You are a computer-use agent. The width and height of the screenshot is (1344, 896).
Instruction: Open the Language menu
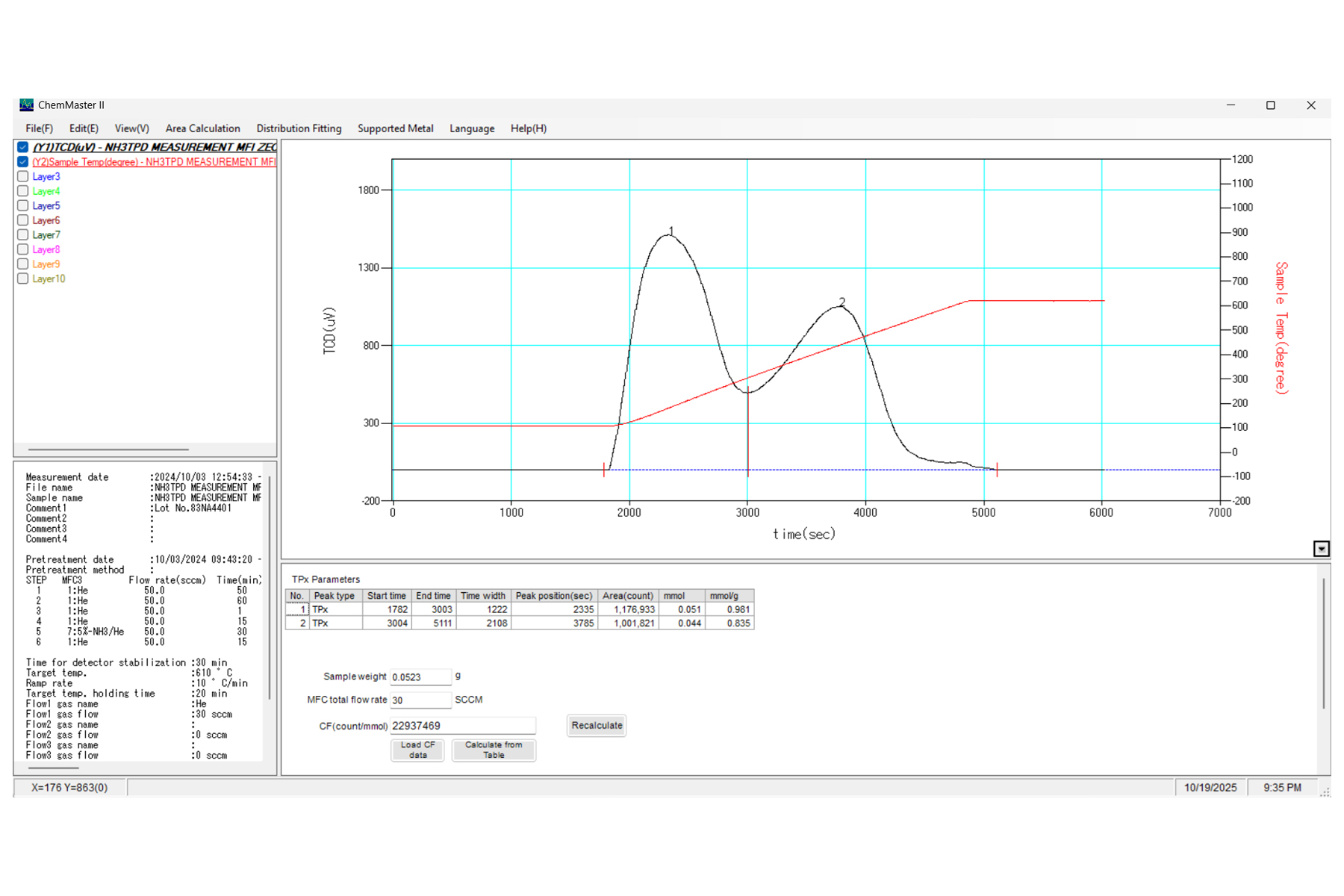point(472,128)
